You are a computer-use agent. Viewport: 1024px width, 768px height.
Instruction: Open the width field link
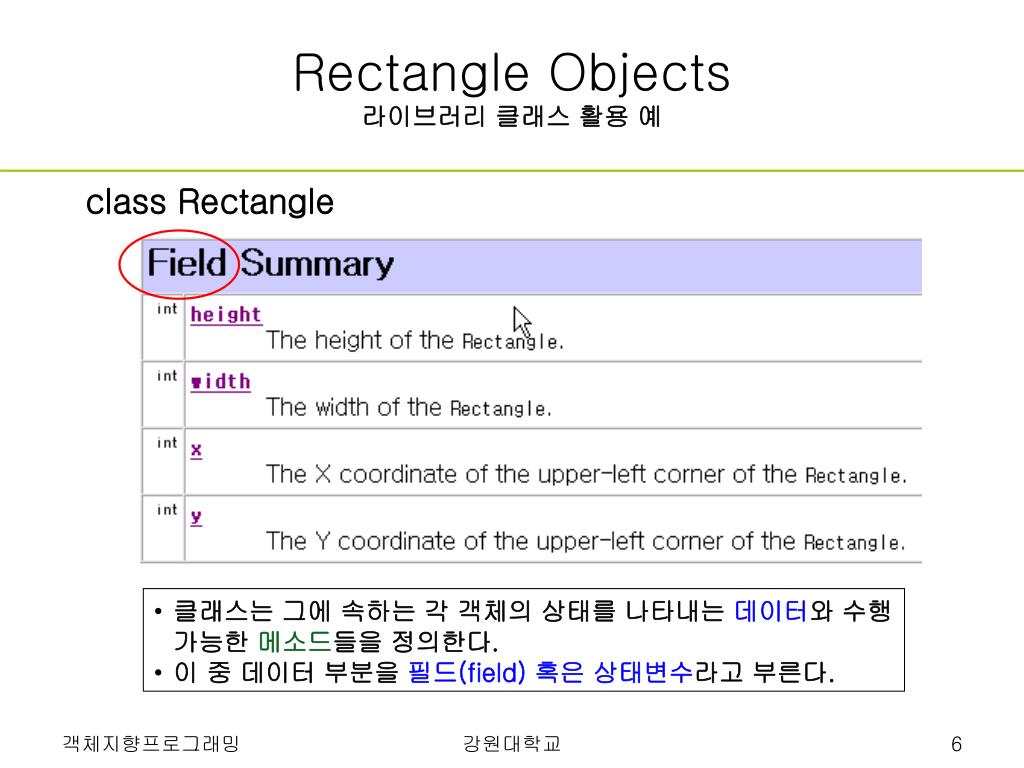pos(221,381)
